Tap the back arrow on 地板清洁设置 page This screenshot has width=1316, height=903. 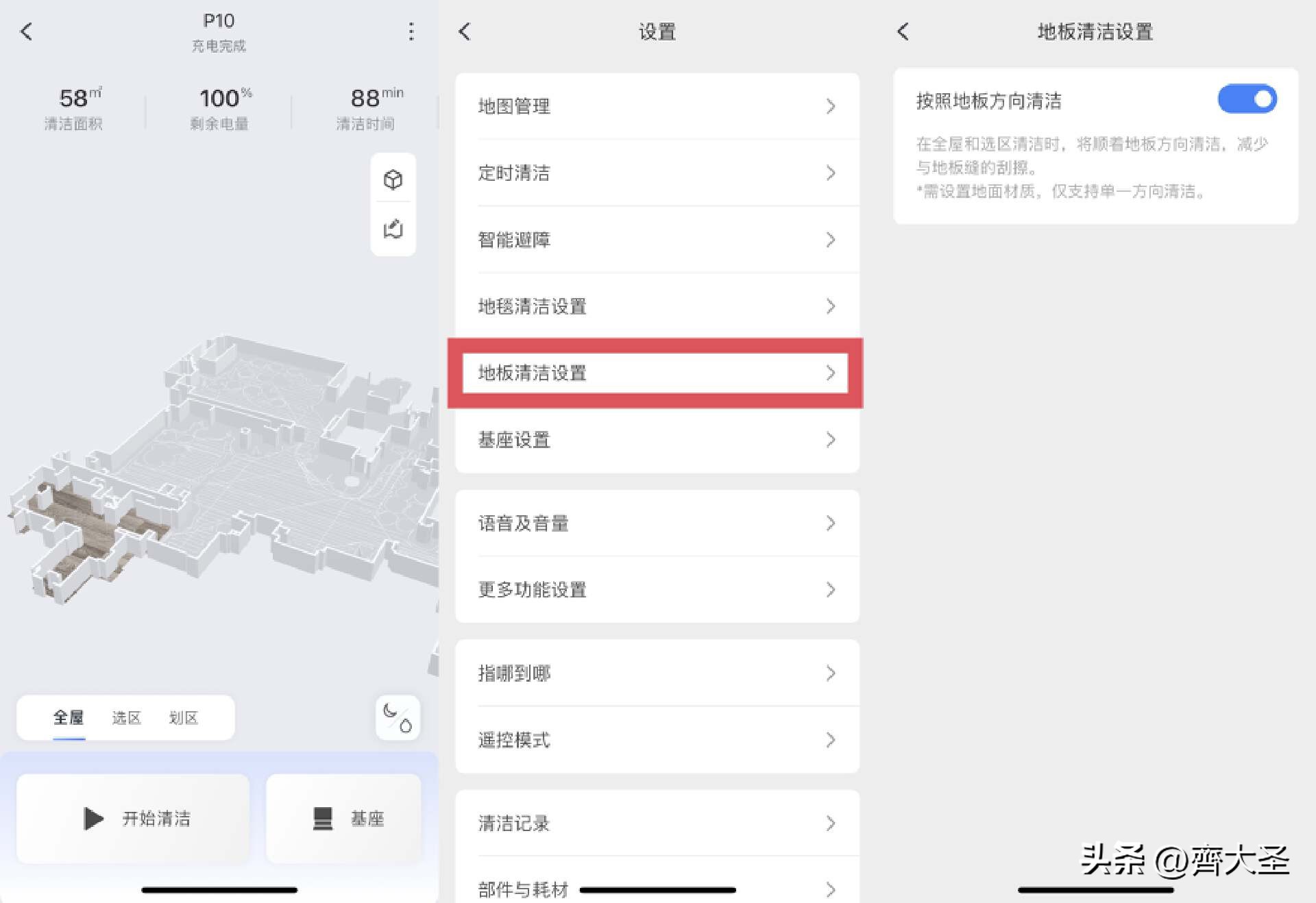(903, 32)
